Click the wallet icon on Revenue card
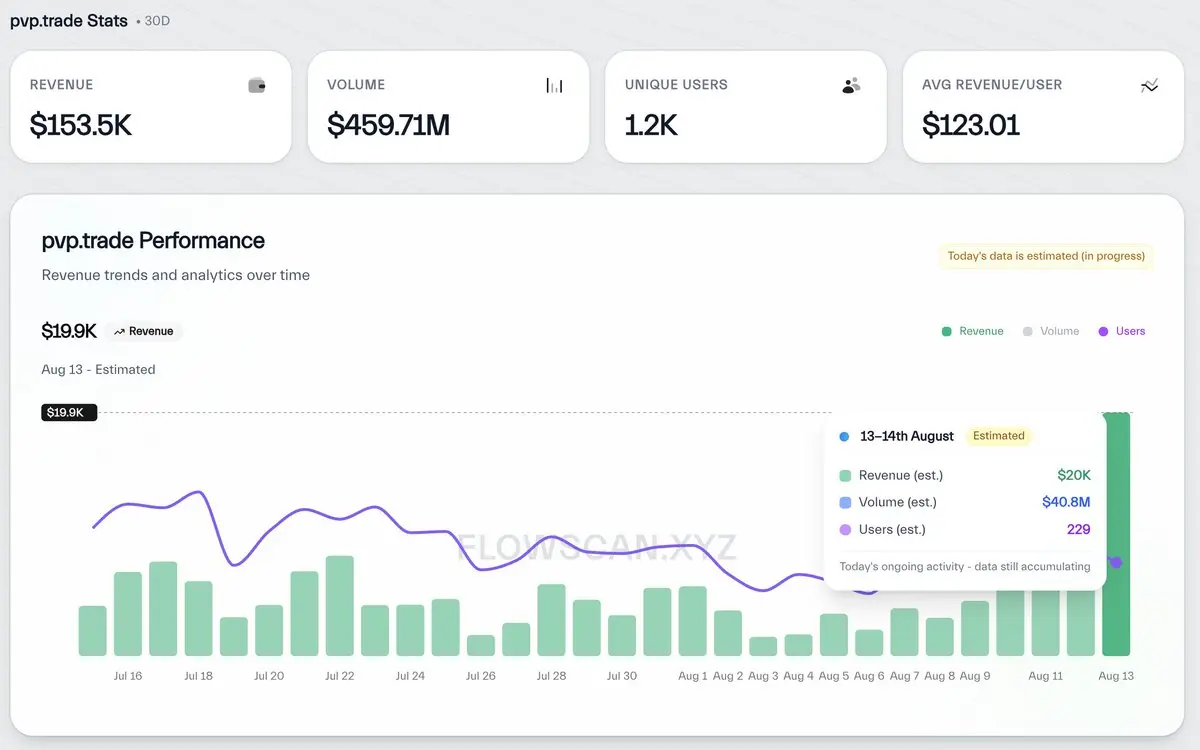 pos(257,86)
